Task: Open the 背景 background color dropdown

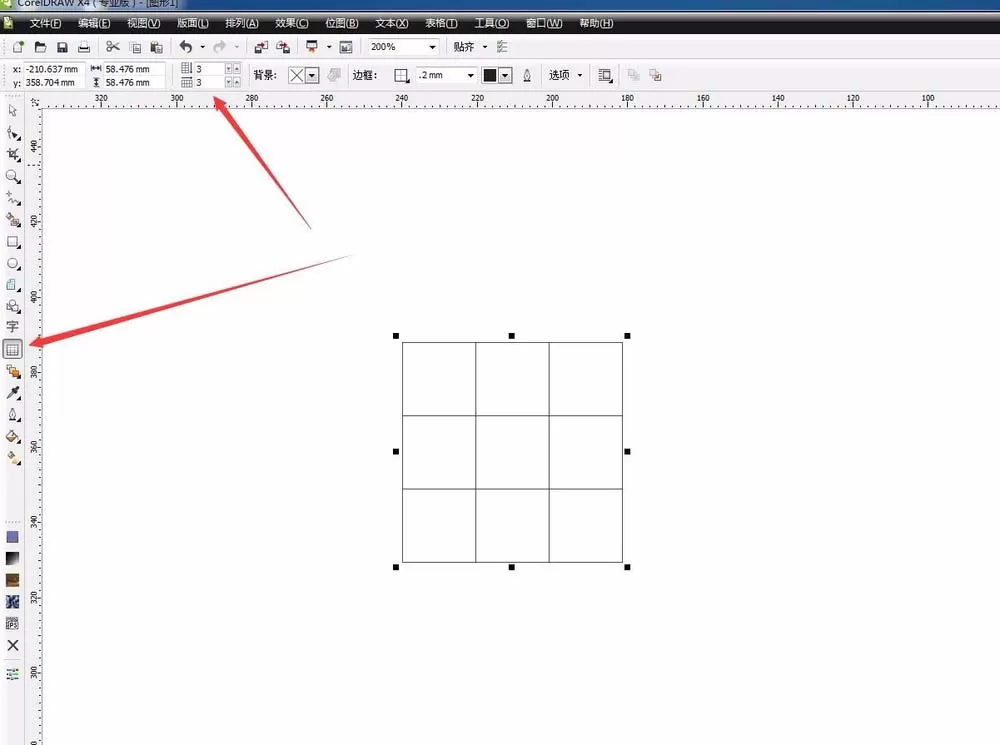Action: pos(311,75)
